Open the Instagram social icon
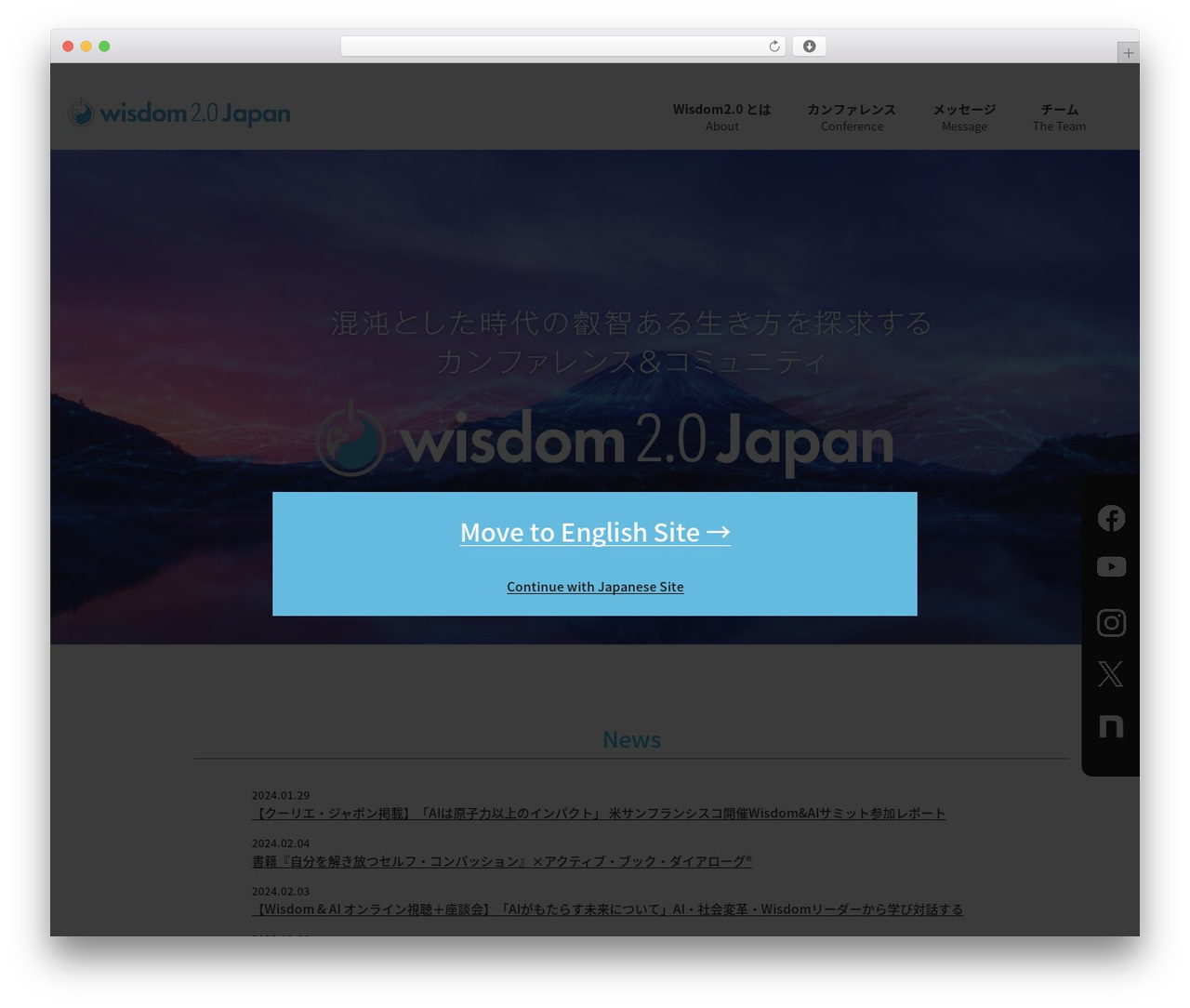 click(x=1111, y=622)
